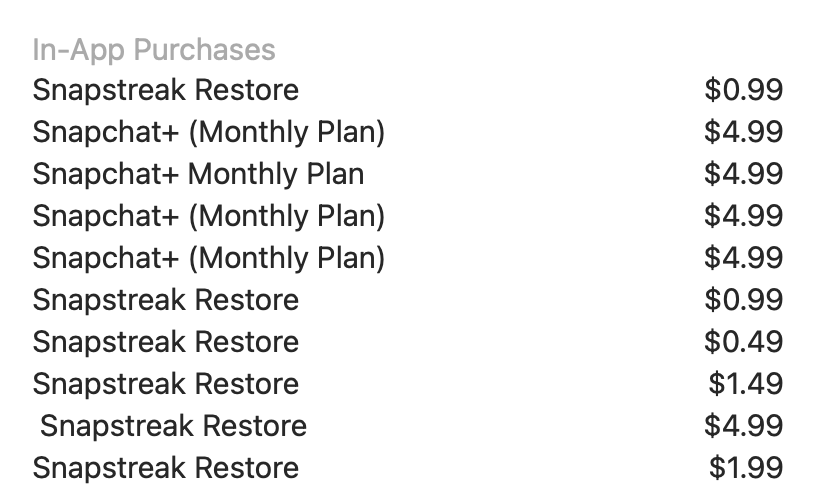The image size is (828, 496).
Task: Click the $1.49 price
Action: coord(746,384)
